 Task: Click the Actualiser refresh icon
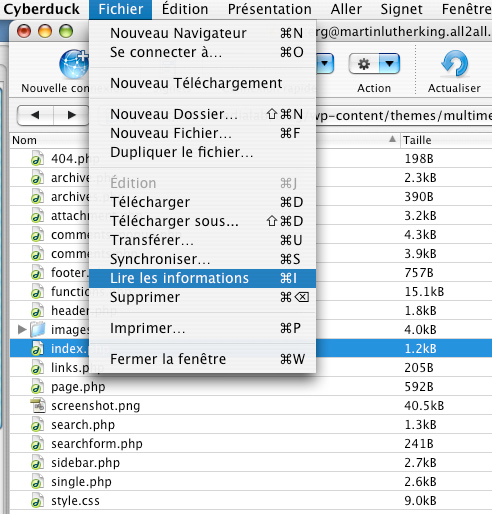tap(455, 64)
